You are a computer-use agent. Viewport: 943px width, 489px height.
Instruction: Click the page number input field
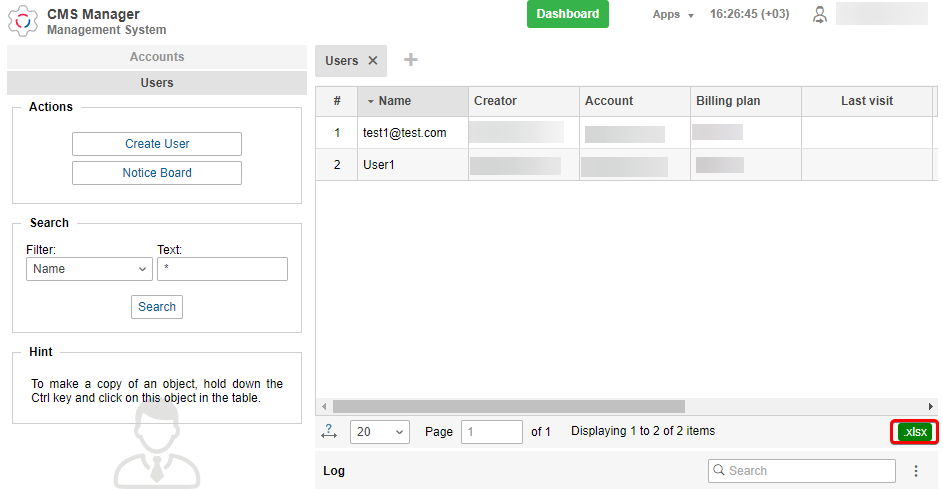tap(491, 432)
